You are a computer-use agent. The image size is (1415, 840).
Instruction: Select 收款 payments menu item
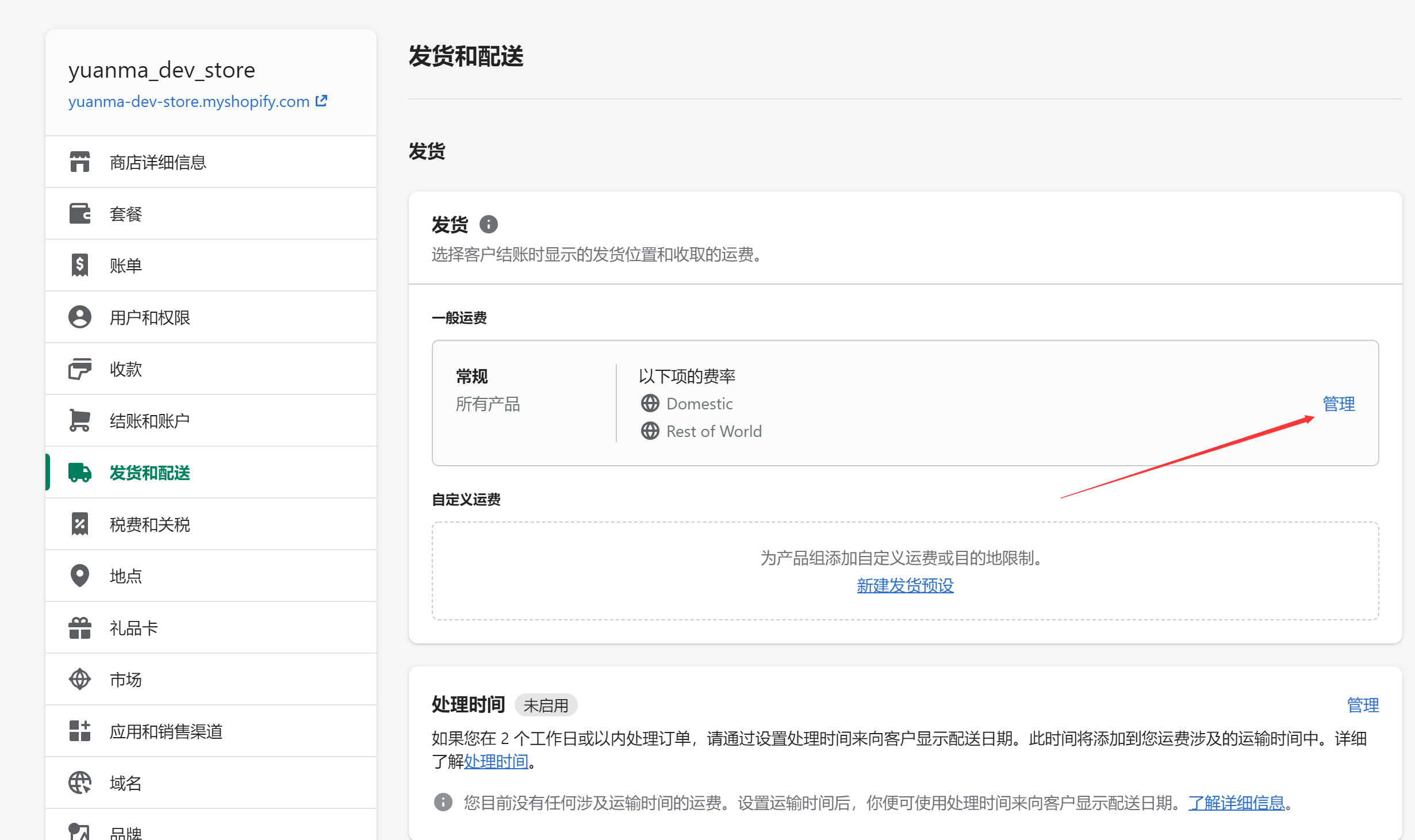coord(211,369)
